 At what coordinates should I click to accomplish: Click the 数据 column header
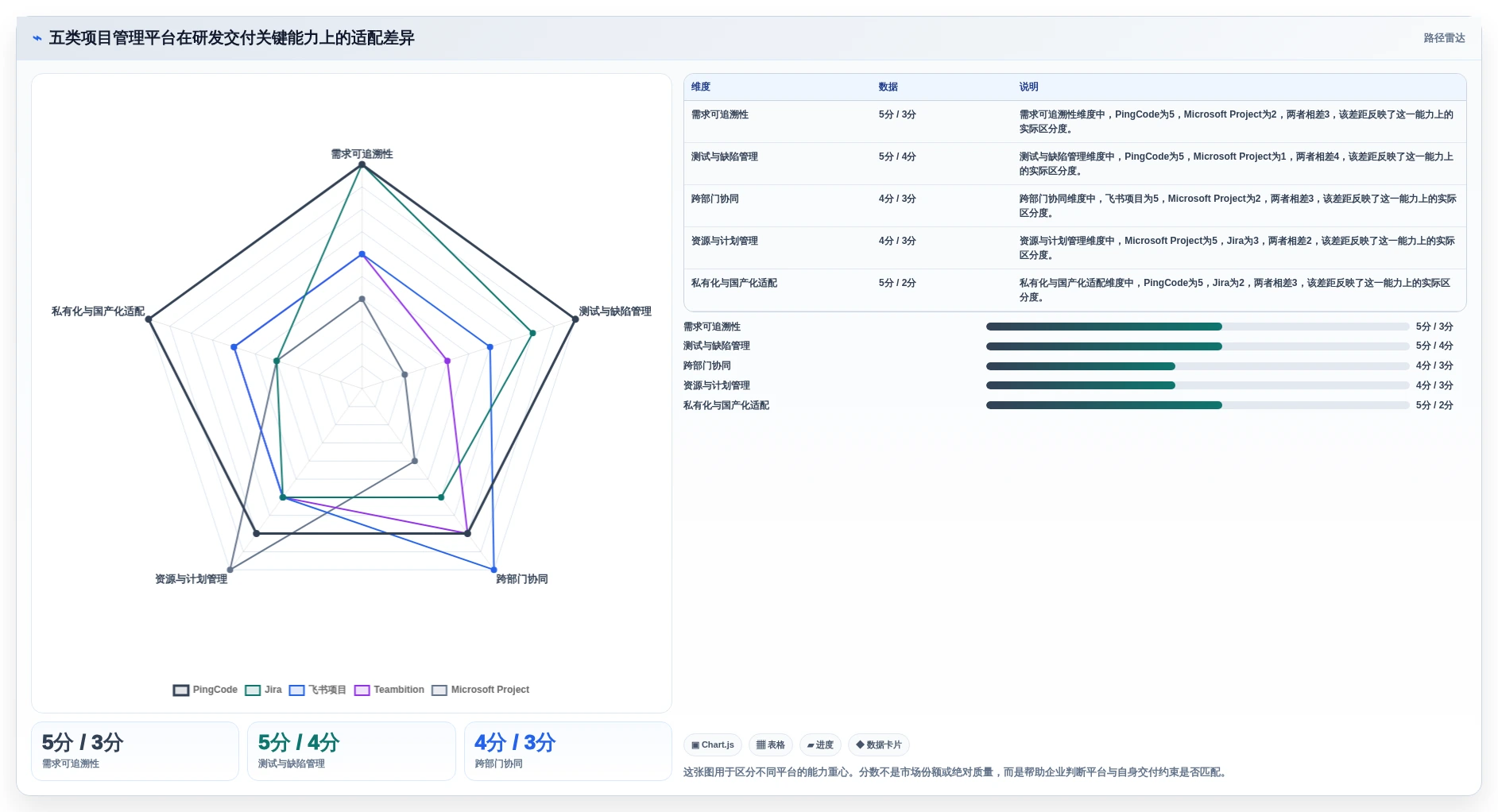click(888, 87)
